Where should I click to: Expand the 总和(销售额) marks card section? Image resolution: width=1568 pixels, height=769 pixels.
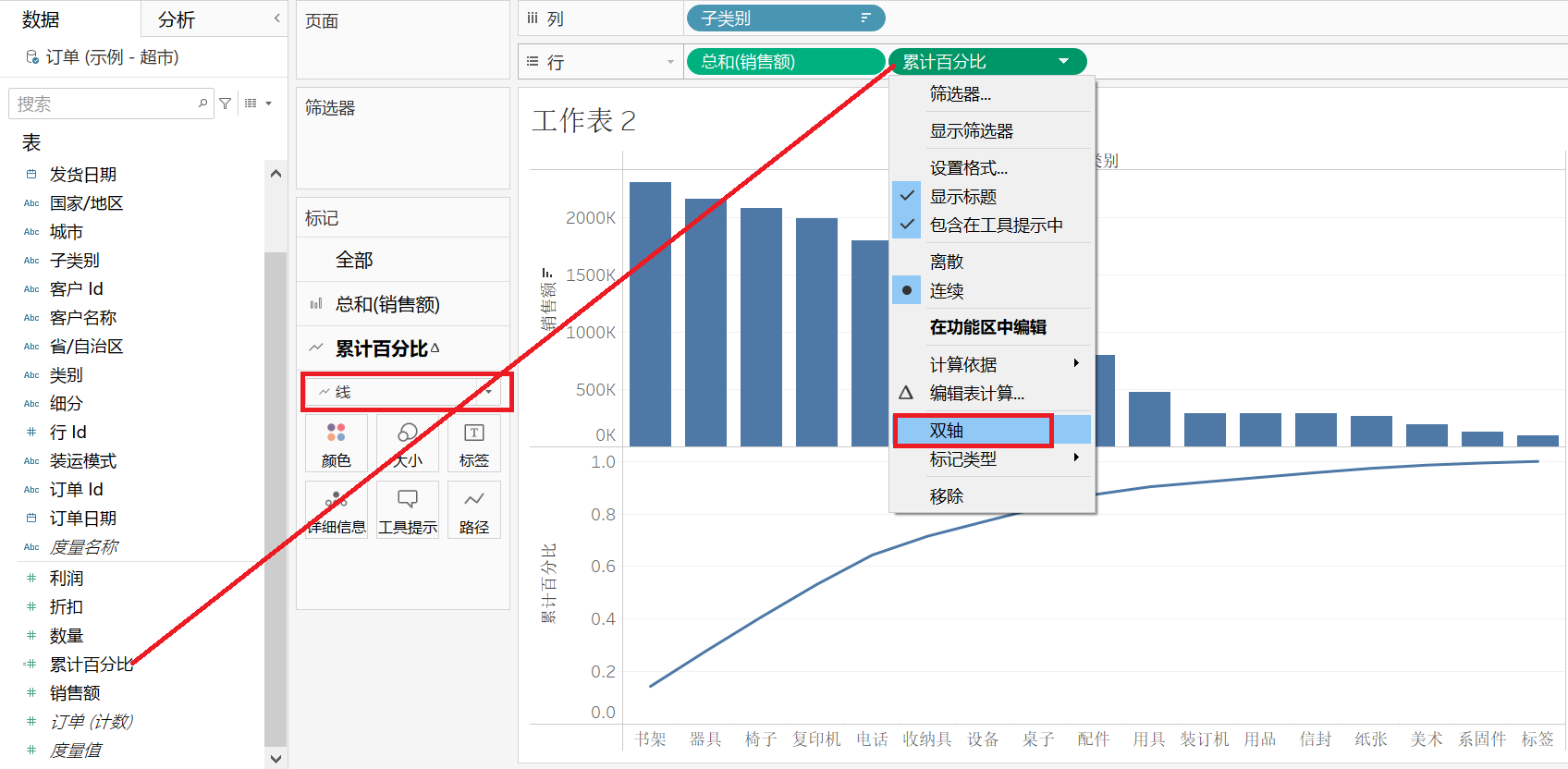tap(403, 304)
